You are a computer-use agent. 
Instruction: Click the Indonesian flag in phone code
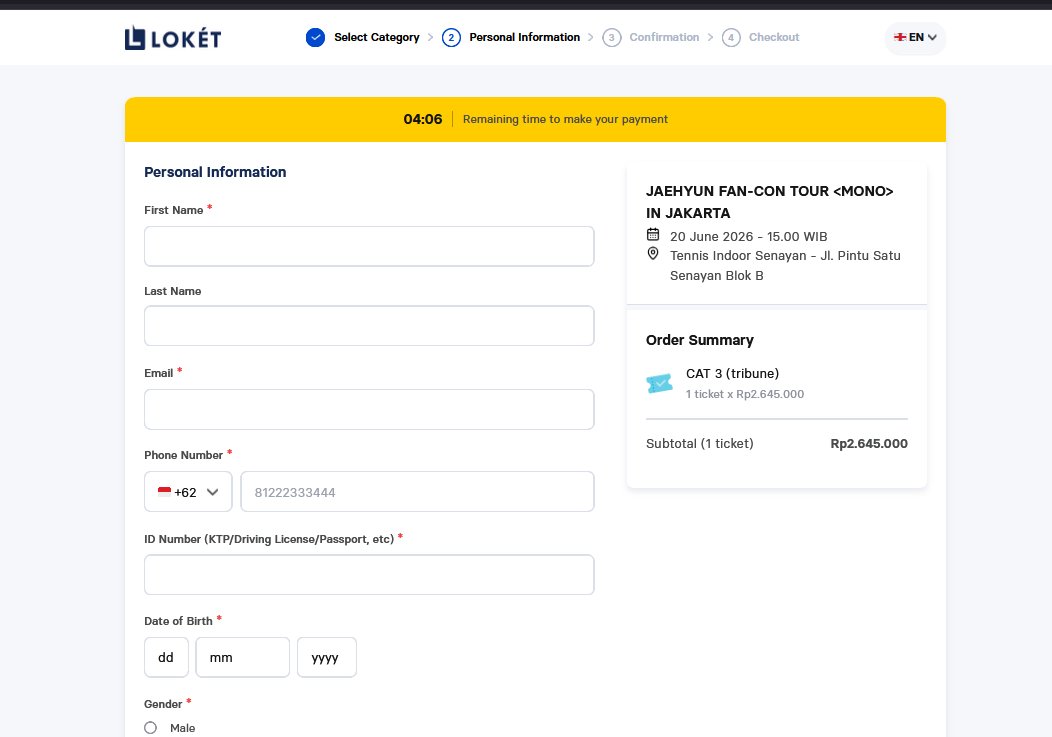tap(164, 491)
